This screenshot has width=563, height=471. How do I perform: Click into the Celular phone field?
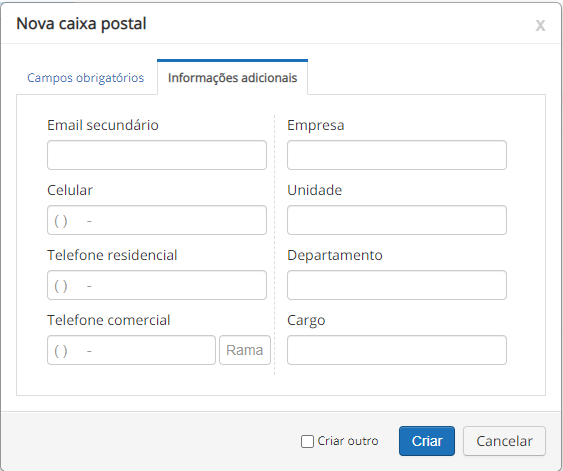point(157,220)
